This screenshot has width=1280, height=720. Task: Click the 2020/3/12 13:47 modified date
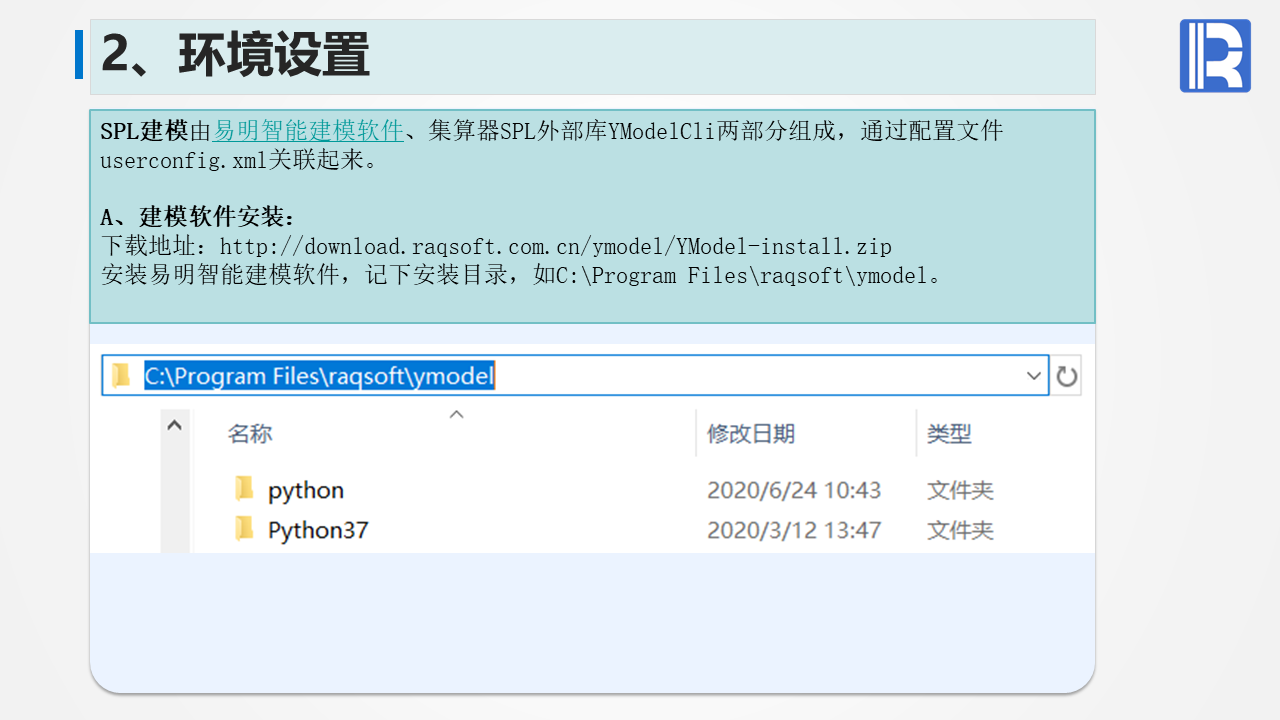point(794,530)
